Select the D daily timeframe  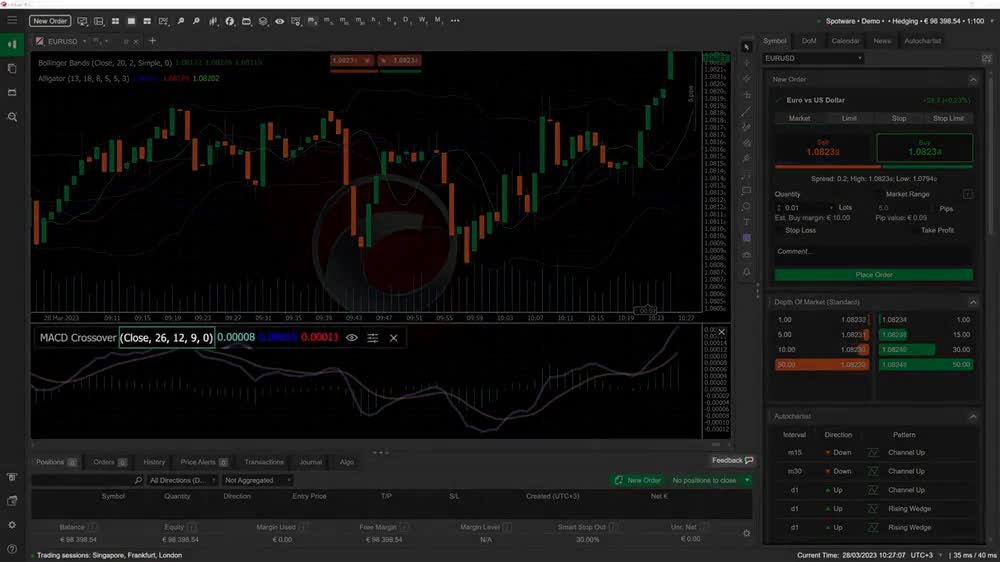tap(406, 20)
